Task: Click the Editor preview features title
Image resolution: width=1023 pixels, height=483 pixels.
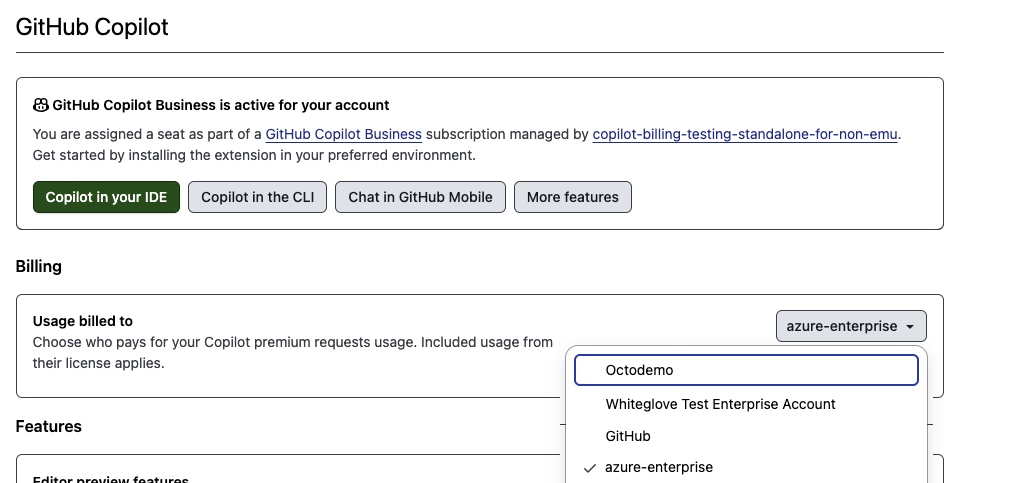Action: click(x=110, y=478)
